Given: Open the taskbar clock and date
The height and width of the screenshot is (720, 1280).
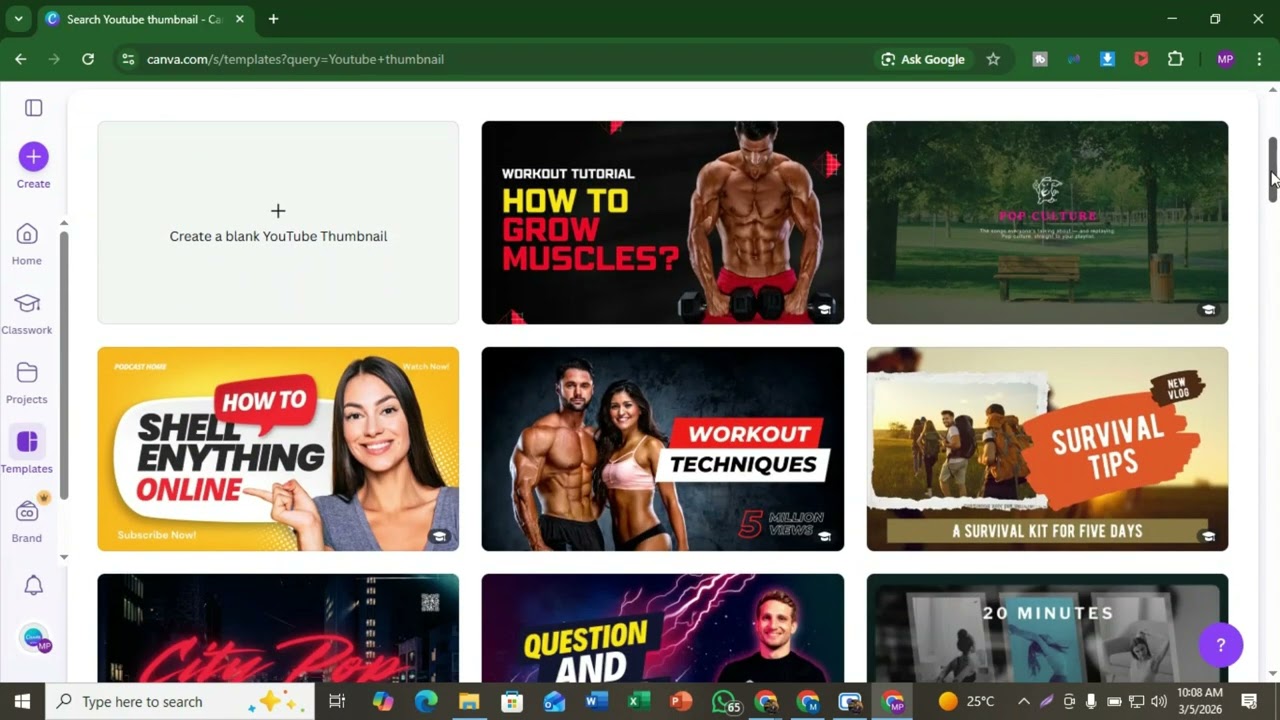Looking at the screenshot, I should (1200, 701).
